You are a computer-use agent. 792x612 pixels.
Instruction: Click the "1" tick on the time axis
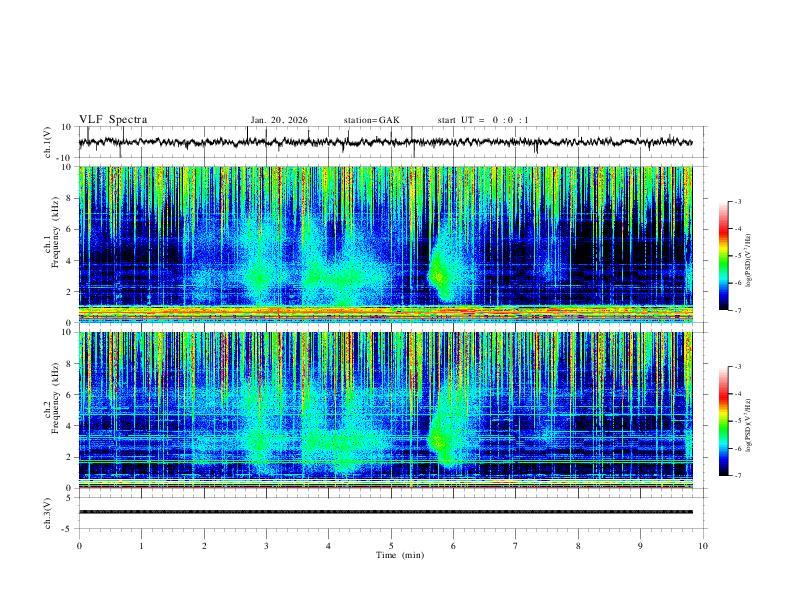[x=141, y=546]
